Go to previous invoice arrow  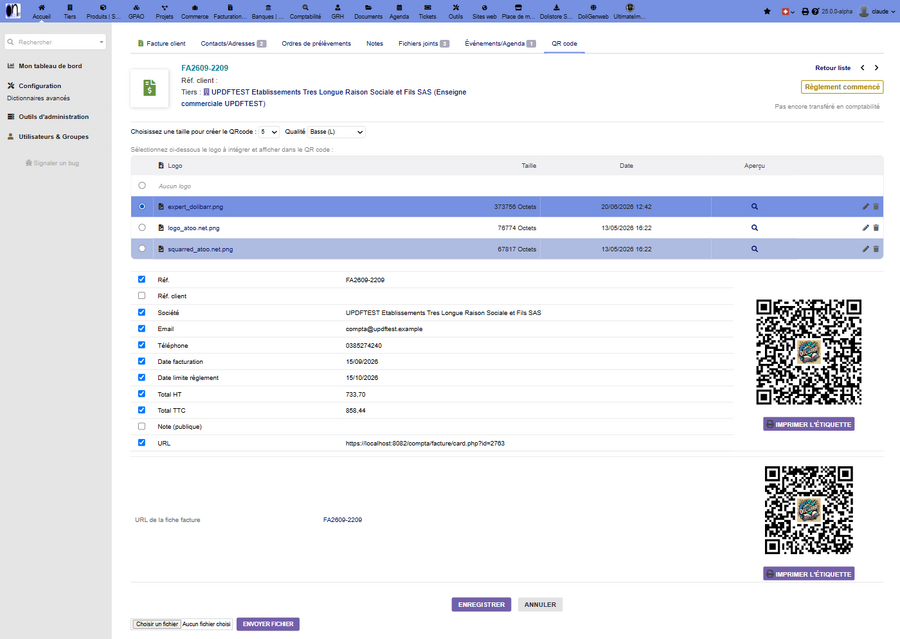tap(862, 68)
